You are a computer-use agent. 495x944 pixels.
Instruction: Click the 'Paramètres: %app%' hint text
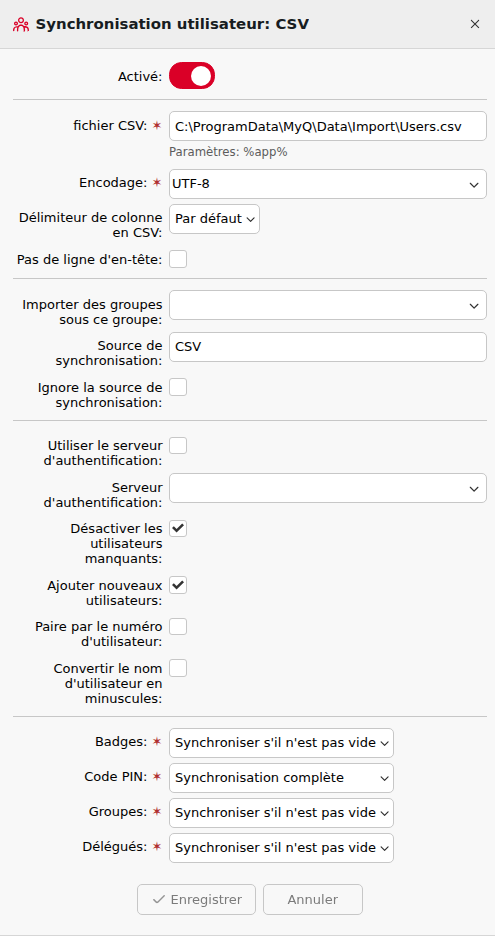point(228,152)
